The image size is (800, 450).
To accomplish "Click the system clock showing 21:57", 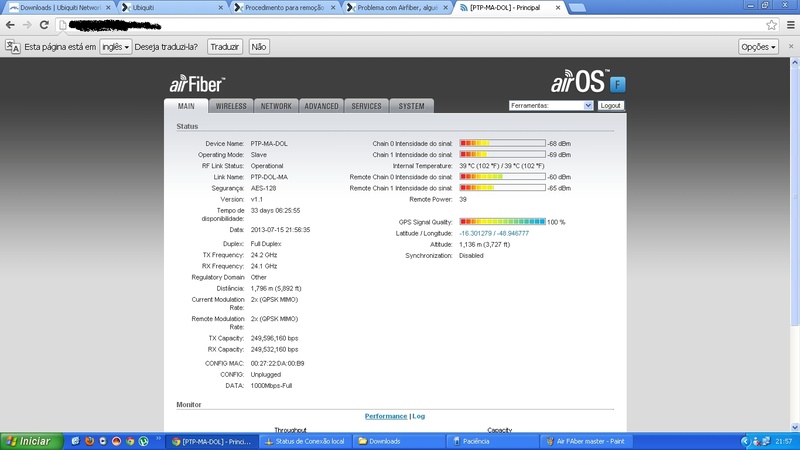I will (783, 441).
